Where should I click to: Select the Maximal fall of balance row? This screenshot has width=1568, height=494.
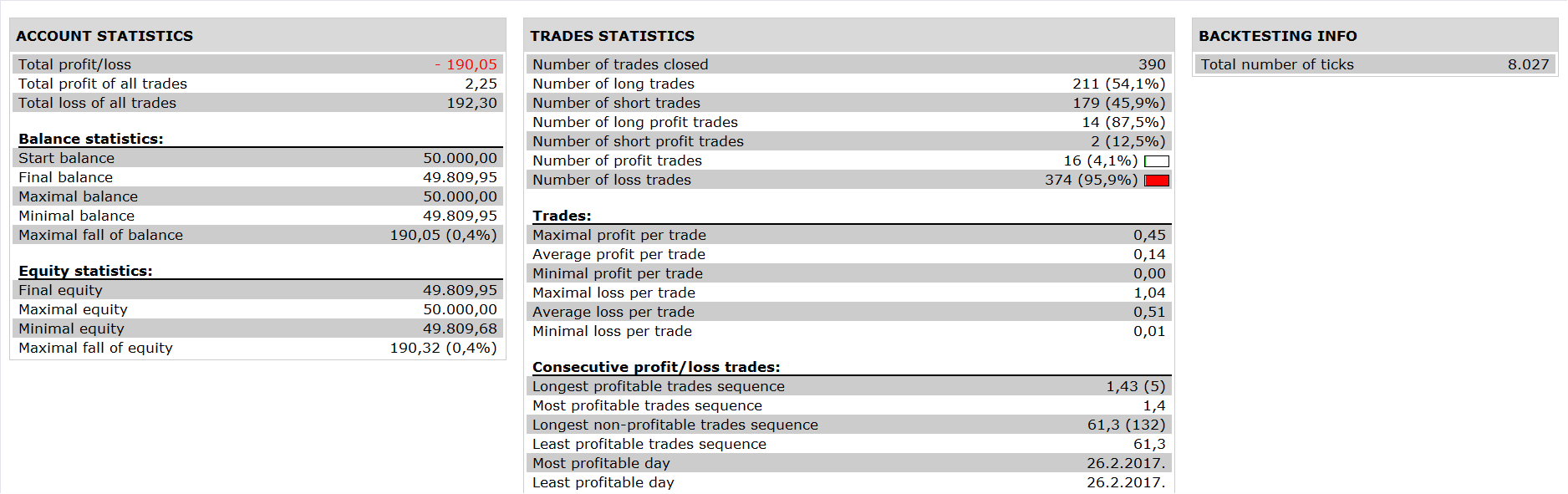257,235
